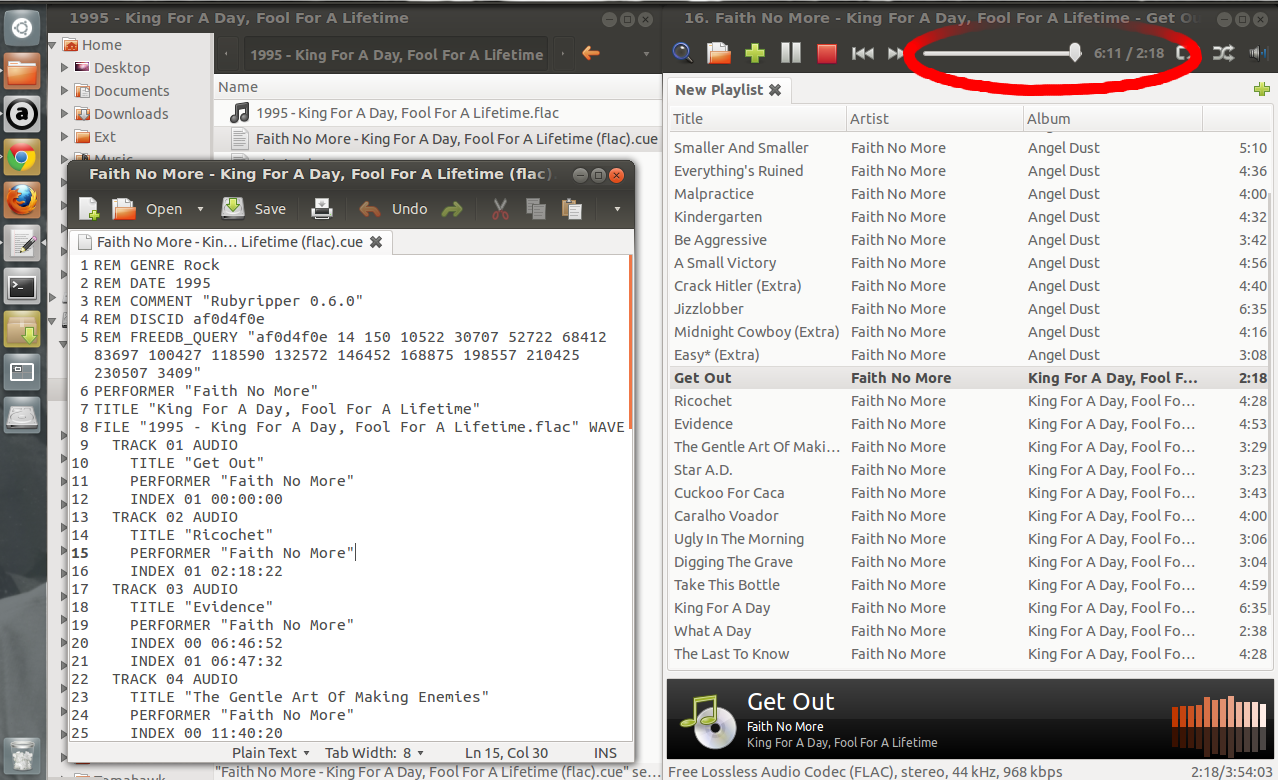Click the 'REM GENRE Rock' line in the editor
1278x780 pixels.
click(157, 265)
